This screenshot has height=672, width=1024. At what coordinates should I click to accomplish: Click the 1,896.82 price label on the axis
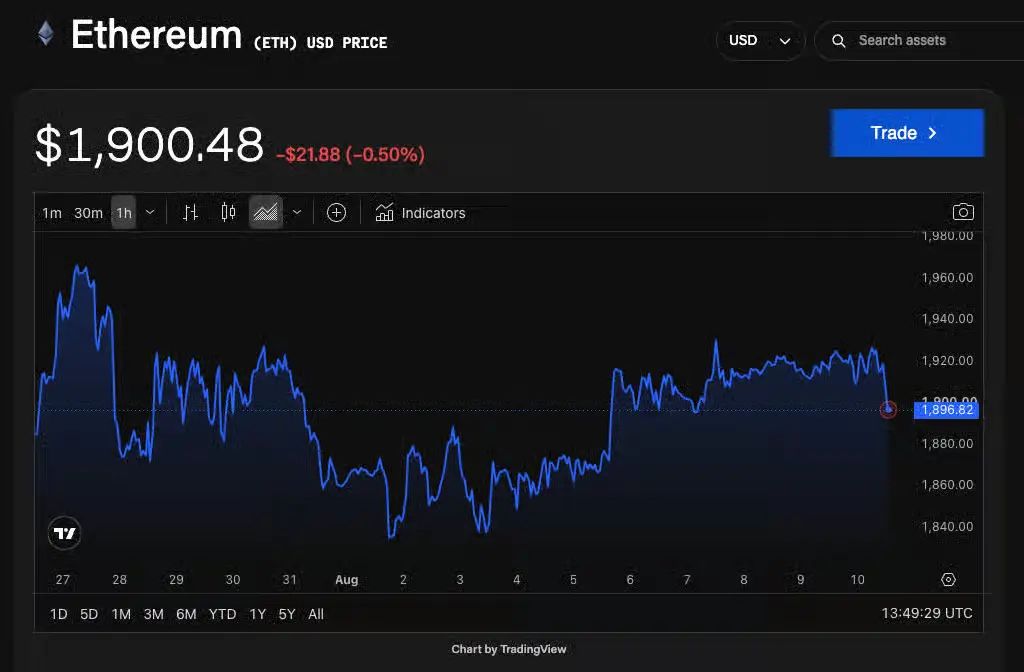946,409
